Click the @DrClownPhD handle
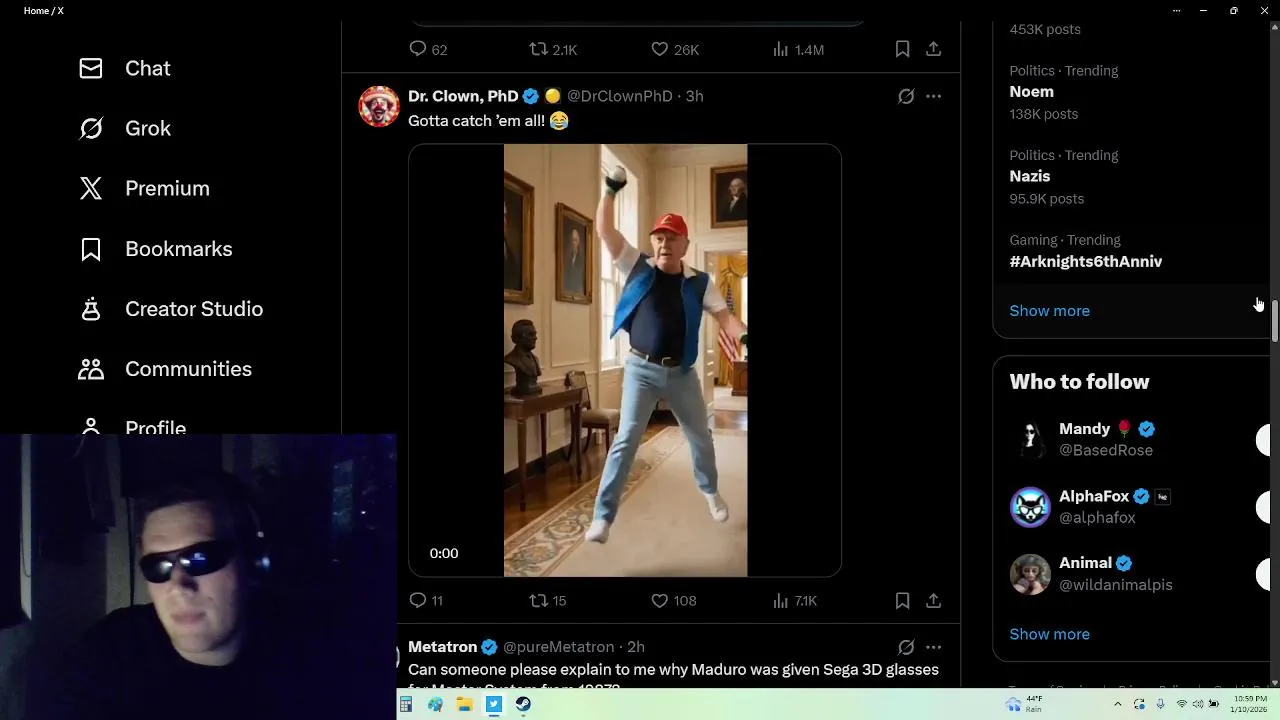This screenshot has height=720, width=1280. [x=620, y=96]
